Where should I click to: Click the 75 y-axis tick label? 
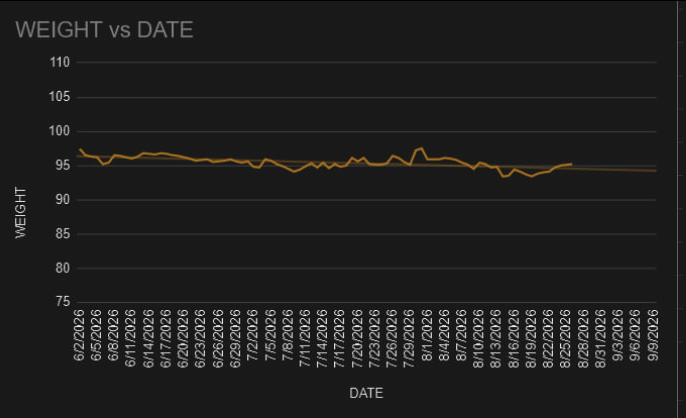pyautogui.click(x=63, y=302)
